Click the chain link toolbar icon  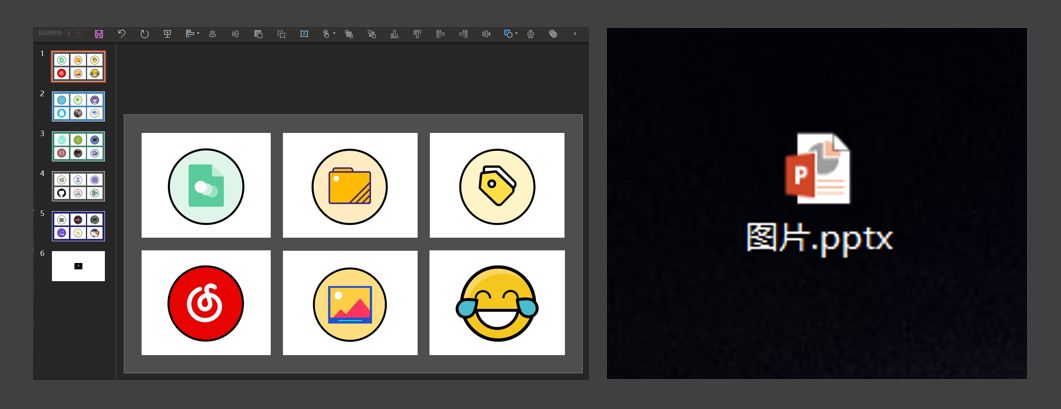(x=553, y=34)
